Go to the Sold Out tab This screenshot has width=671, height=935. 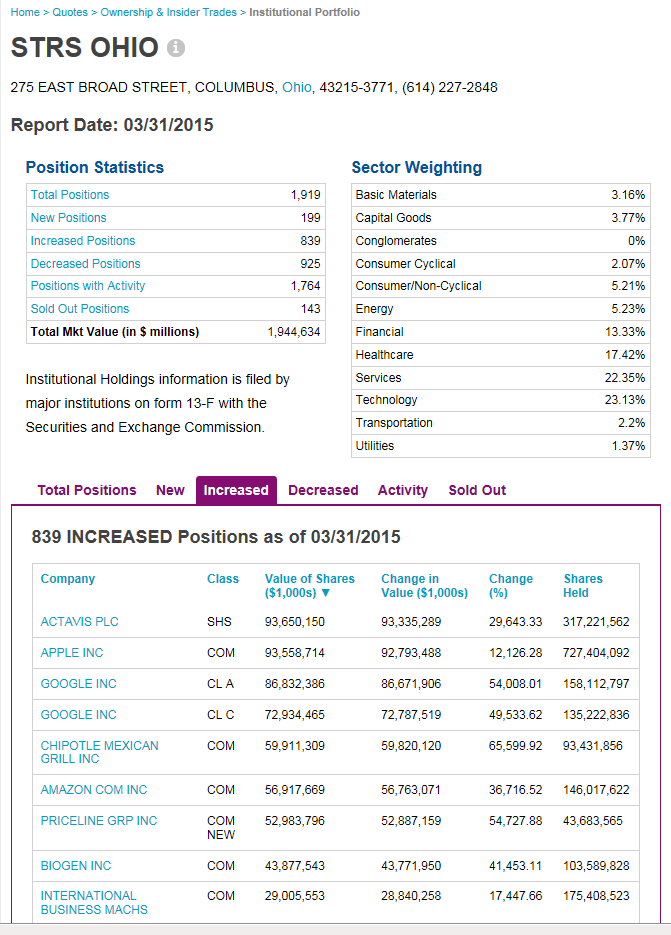pos(477,490)
